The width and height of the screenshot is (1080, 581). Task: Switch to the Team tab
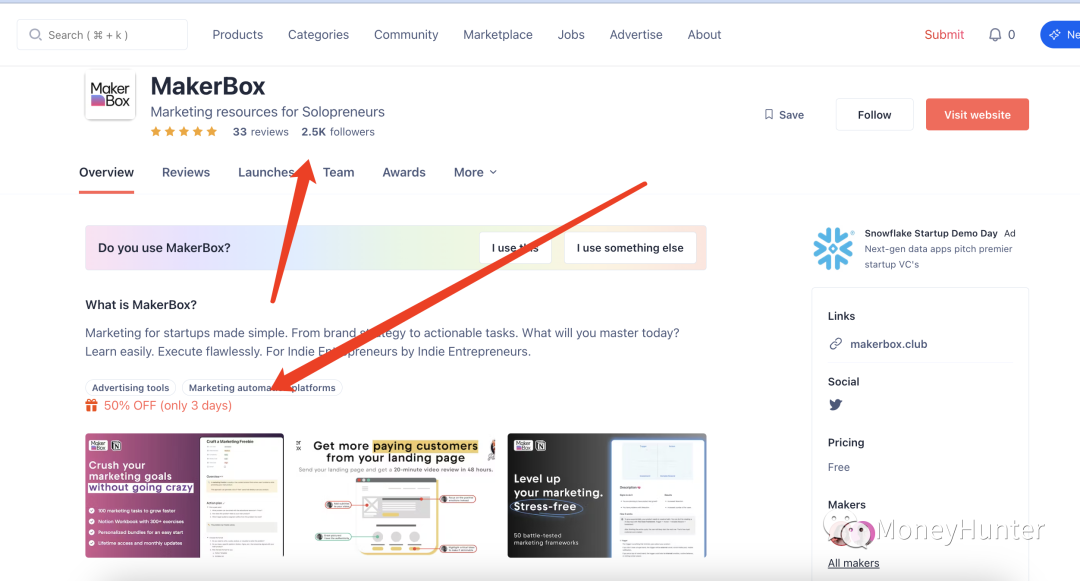(x=338, y=172)
